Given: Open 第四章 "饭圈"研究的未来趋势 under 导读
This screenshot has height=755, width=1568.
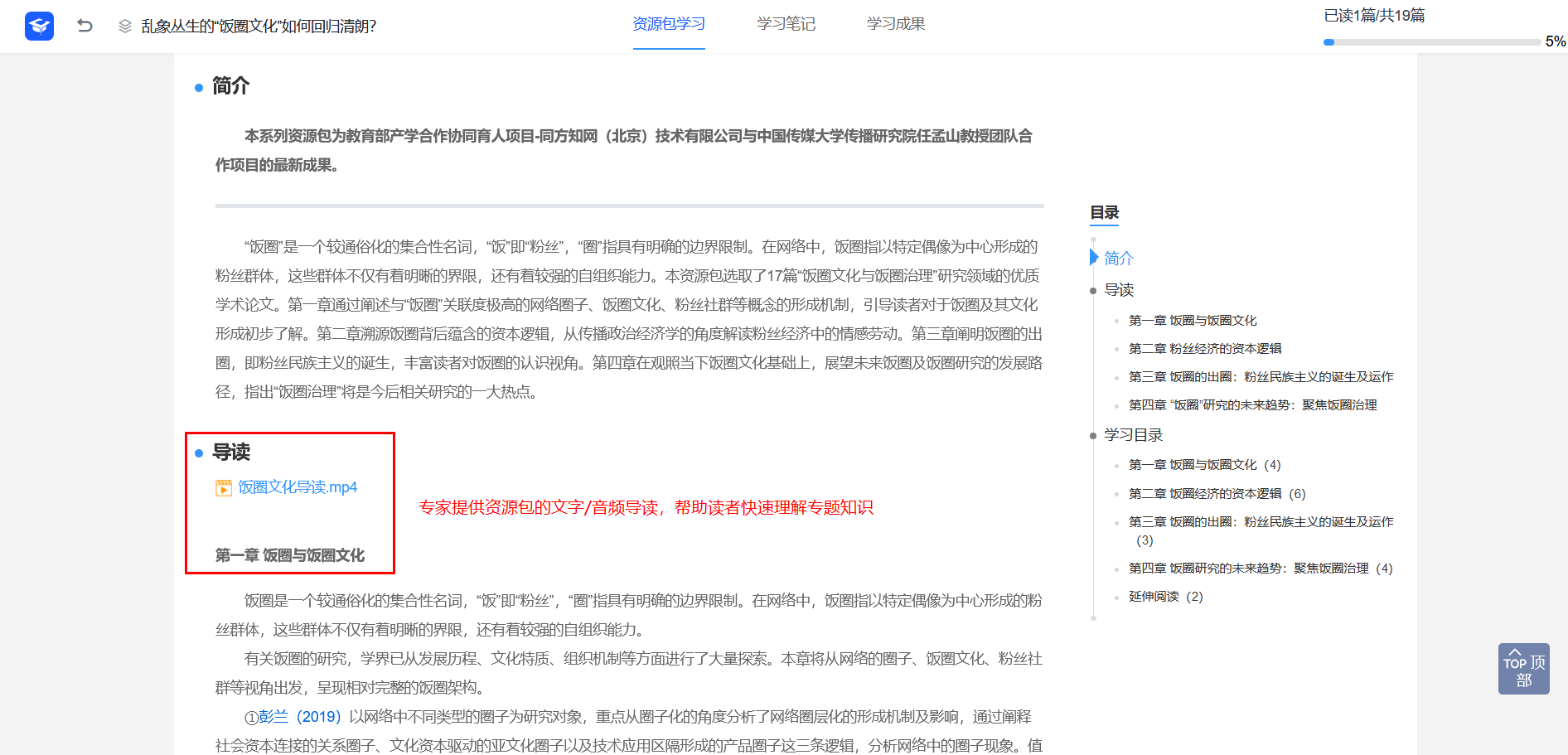Looking at the screenshot, I should (x=1252, y=405).
